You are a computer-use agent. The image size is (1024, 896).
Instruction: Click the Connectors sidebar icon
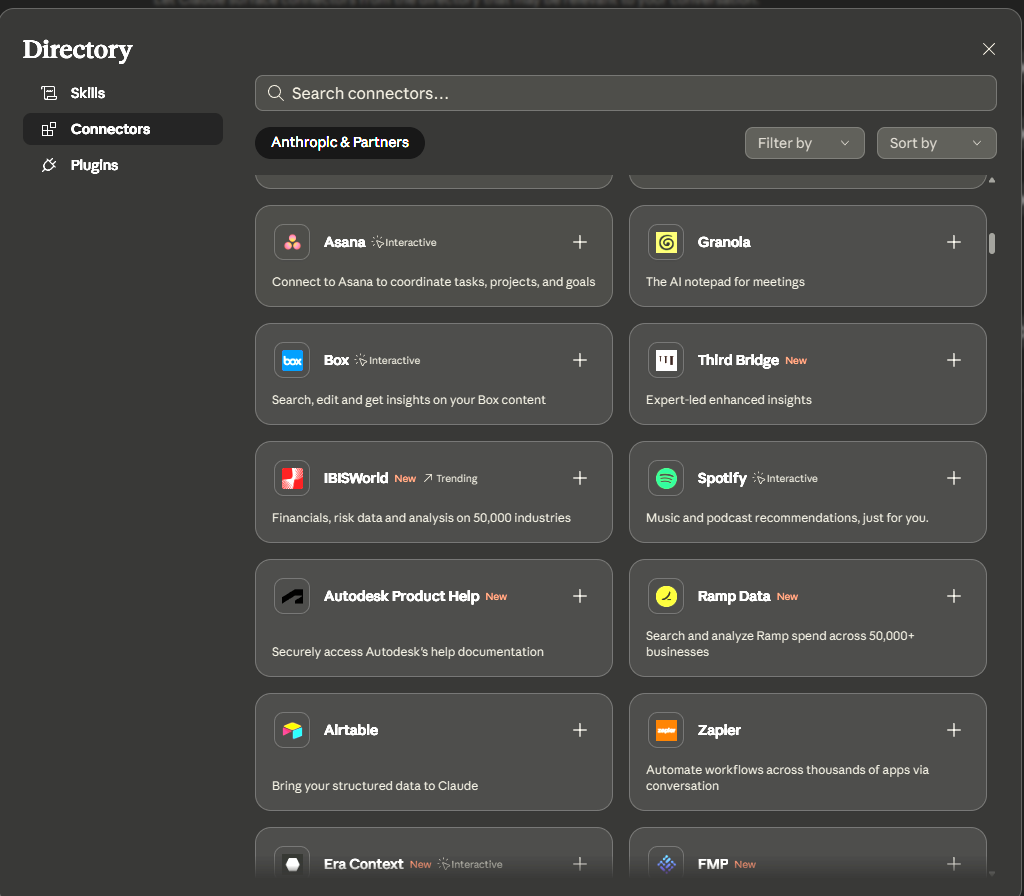(49, 129)
